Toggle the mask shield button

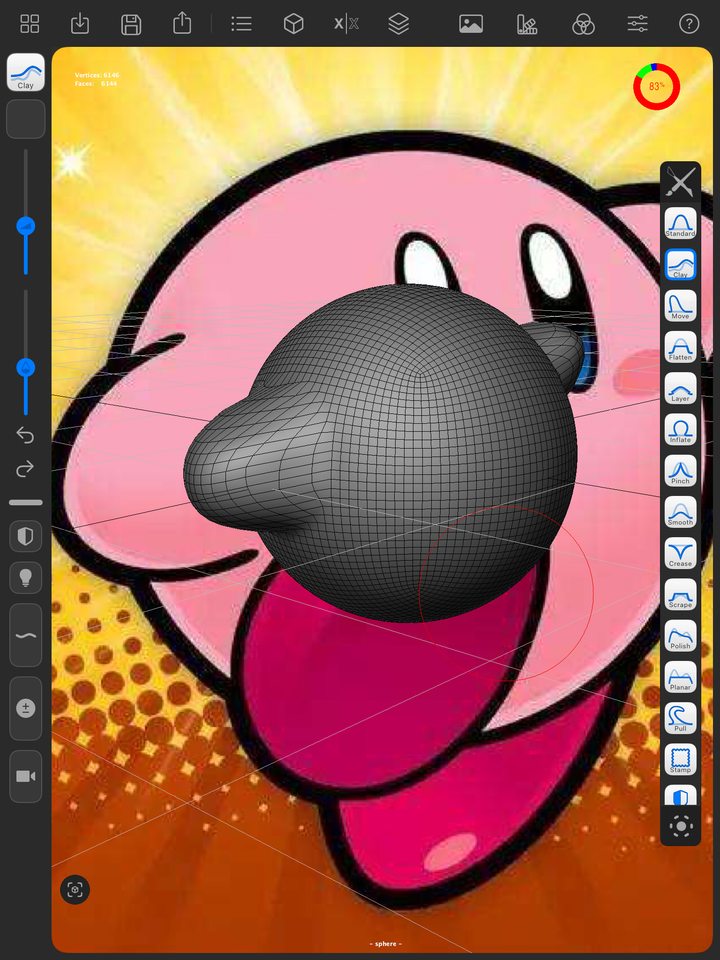coord(26,537)
